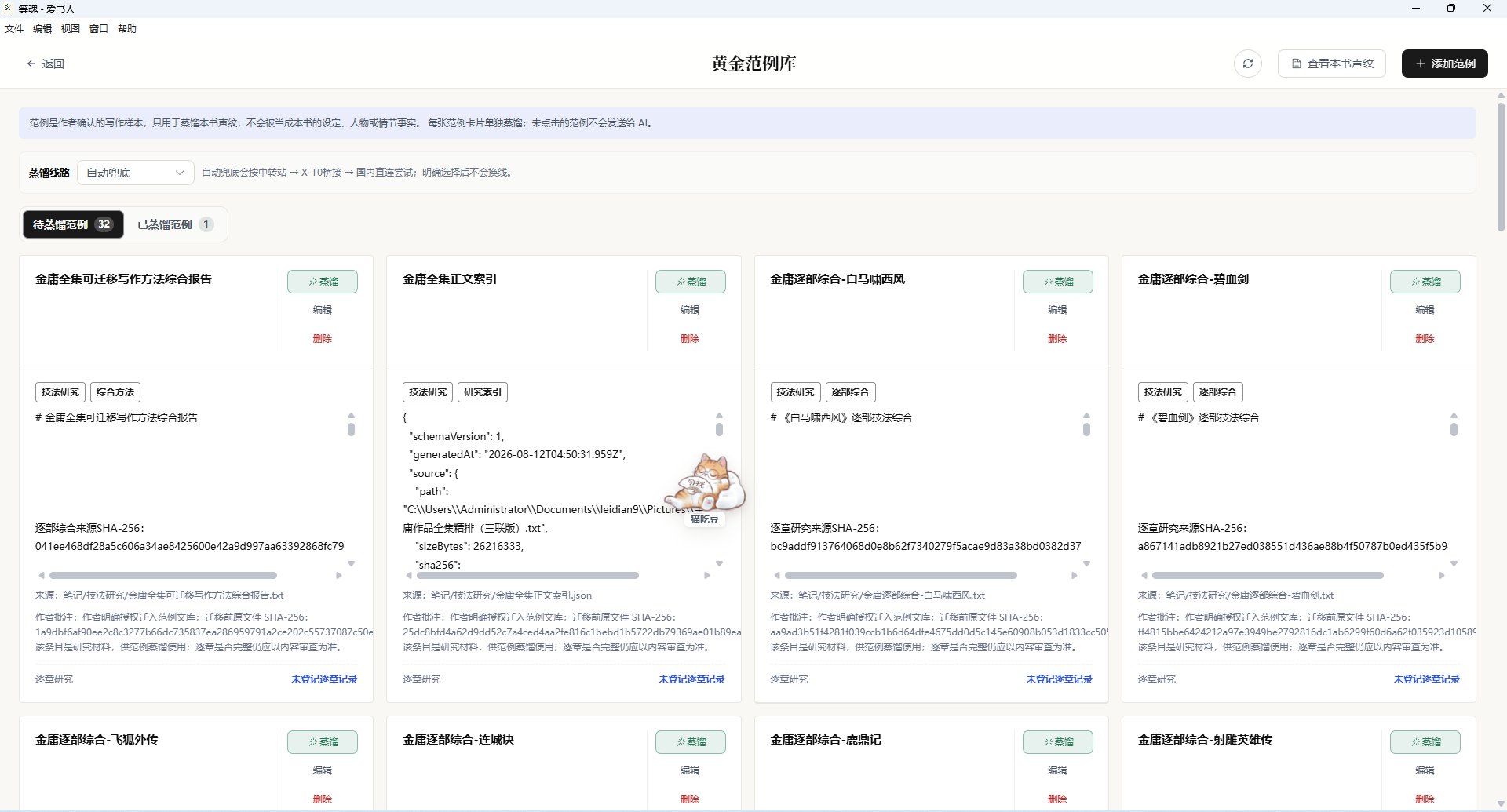Click right scroll arrow in 碧血剑 preview

(1441, 576)
